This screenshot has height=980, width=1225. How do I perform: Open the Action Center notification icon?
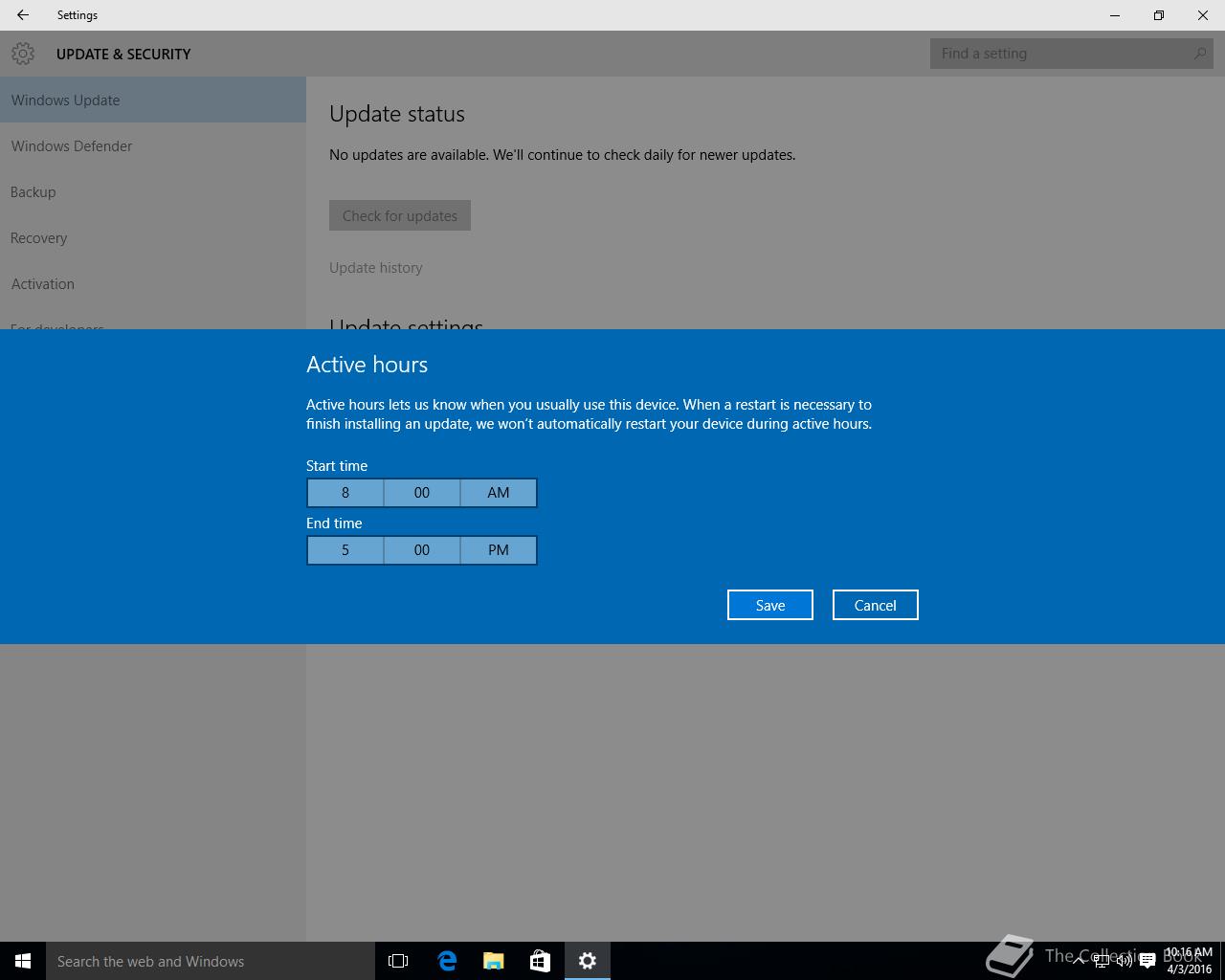pos(1147,961)
